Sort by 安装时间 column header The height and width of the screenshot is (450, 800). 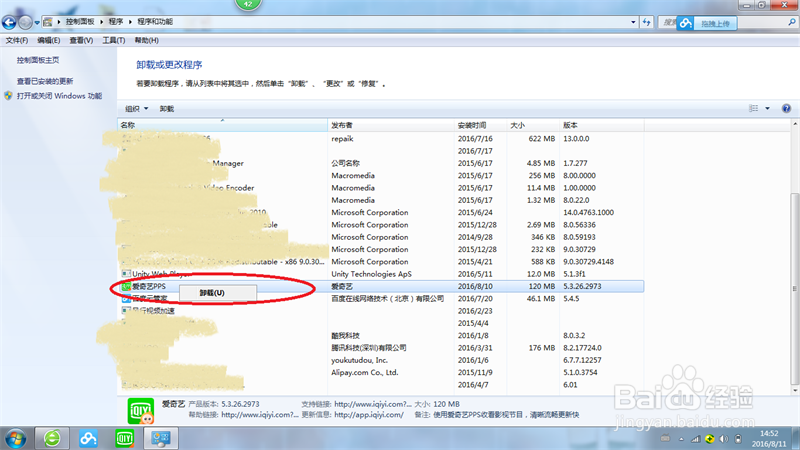[x=481, y=125]
